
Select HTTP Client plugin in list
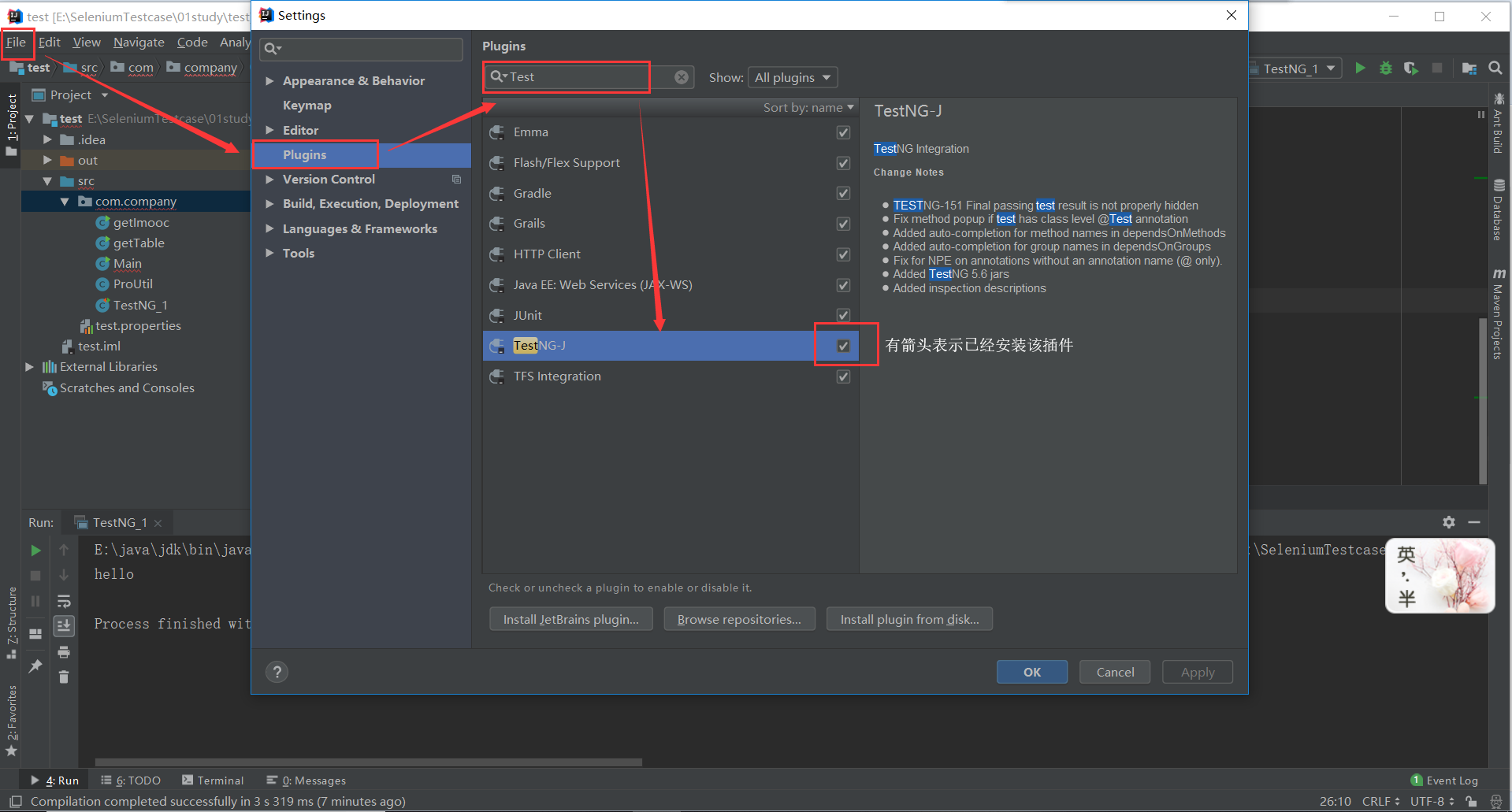pos(670,254)
